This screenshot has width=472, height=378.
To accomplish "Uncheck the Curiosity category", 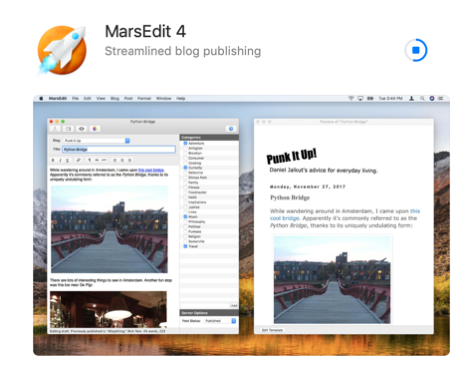I will [x=185, y=168].
